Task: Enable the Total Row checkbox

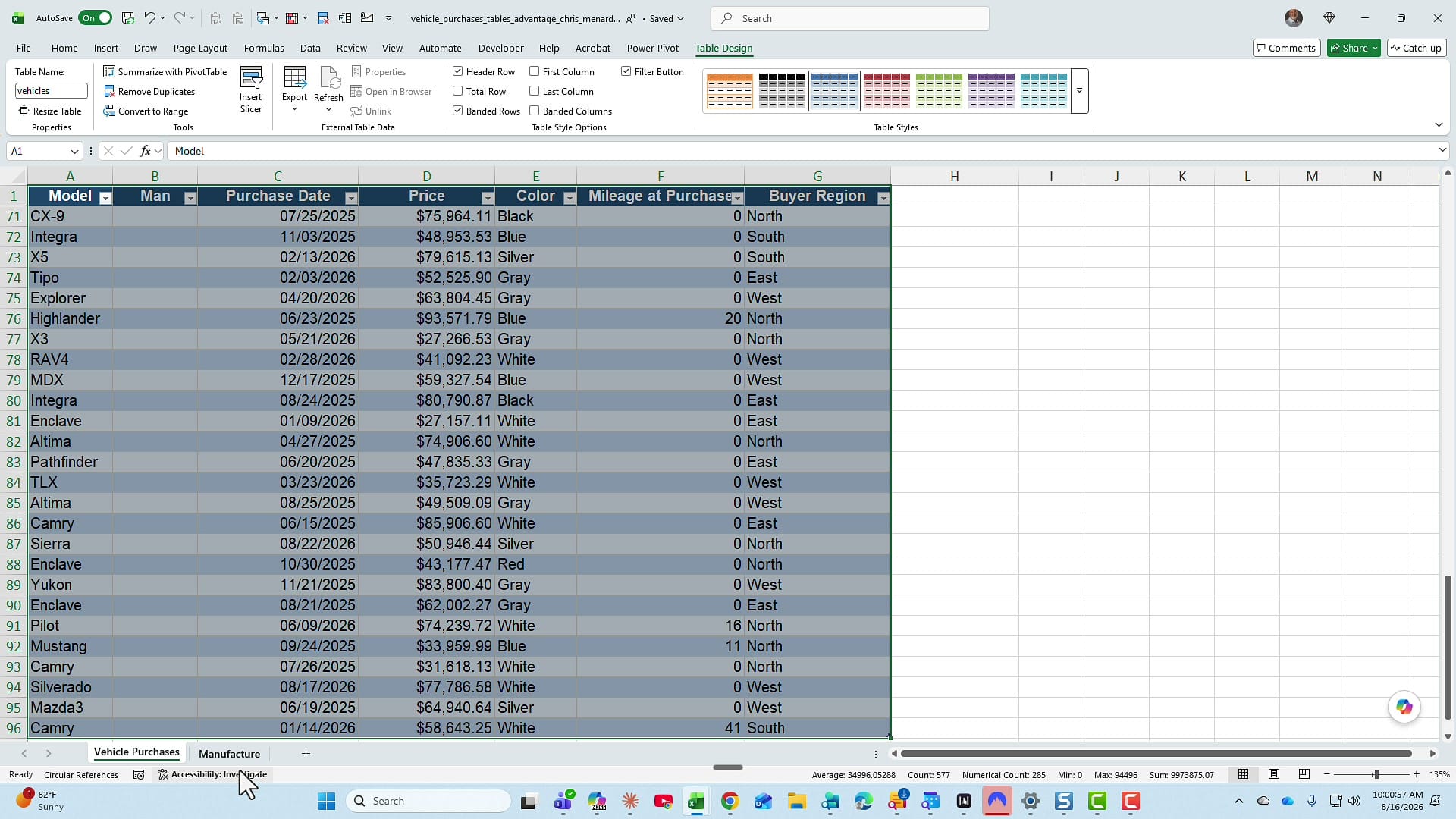Action: [458, 91]
